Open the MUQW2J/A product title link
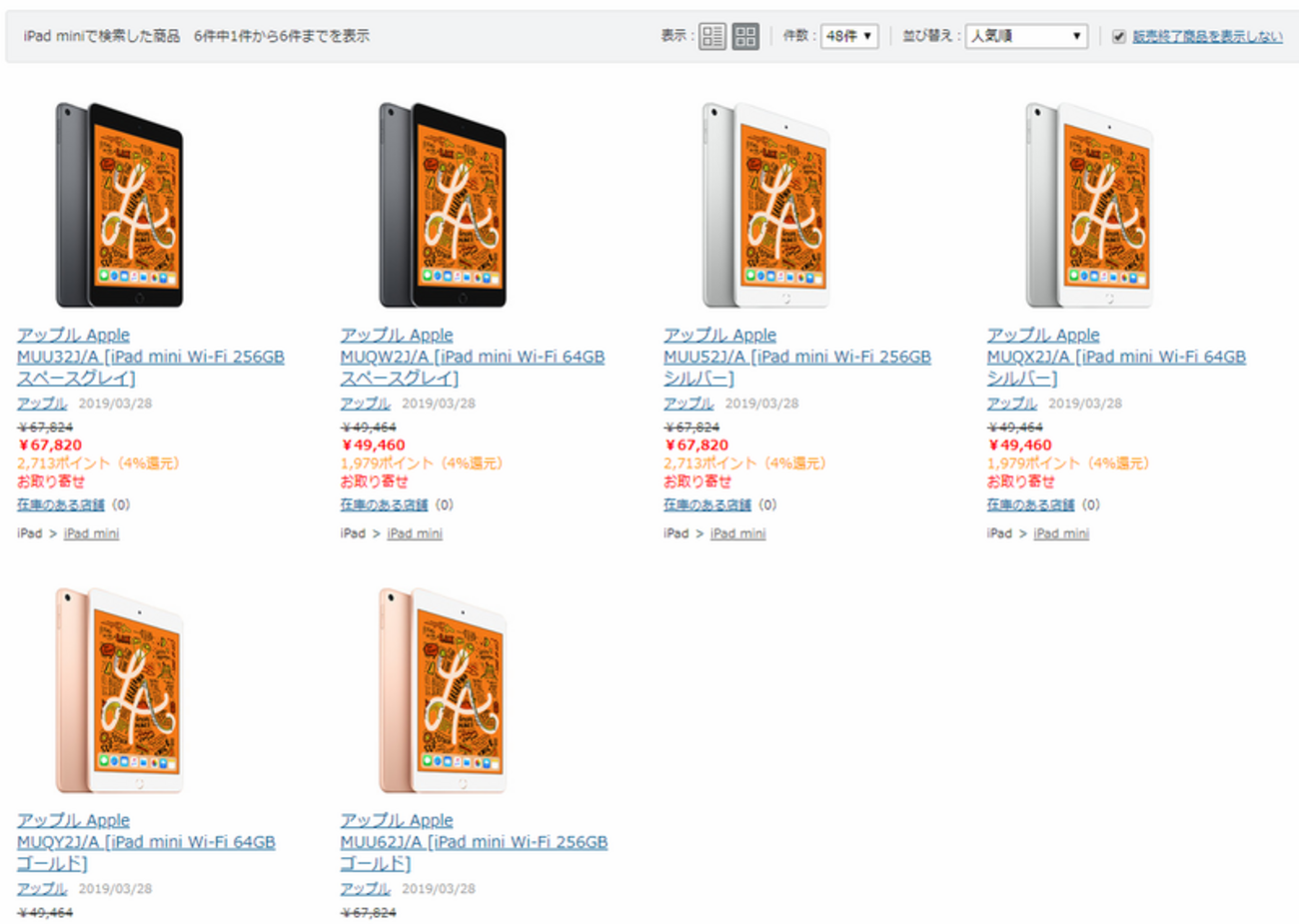This screenshot has width=1299, height=924. click(472, 357)
